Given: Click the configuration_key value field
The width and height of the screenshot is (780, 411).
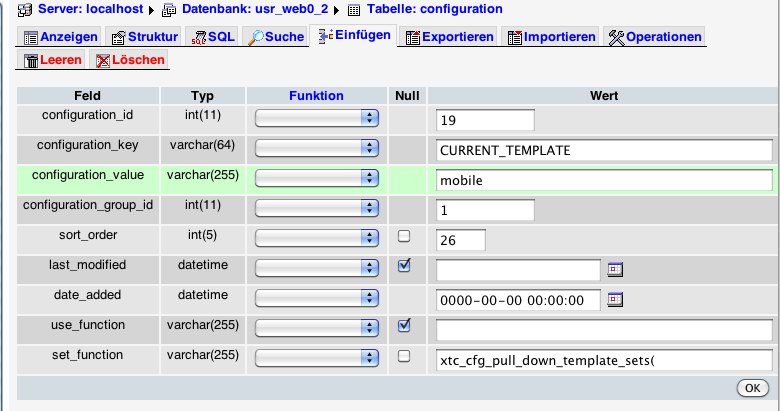Looking at the screenshot, I should 604,150.
